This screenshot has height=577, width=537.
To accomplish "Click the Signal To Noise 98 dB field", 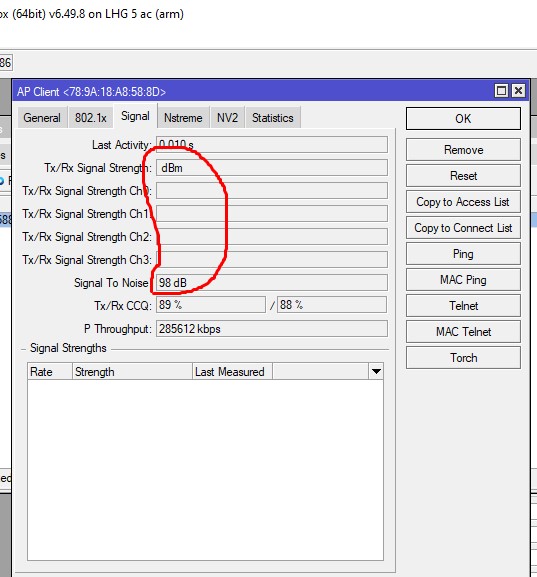I will point(272,283).
